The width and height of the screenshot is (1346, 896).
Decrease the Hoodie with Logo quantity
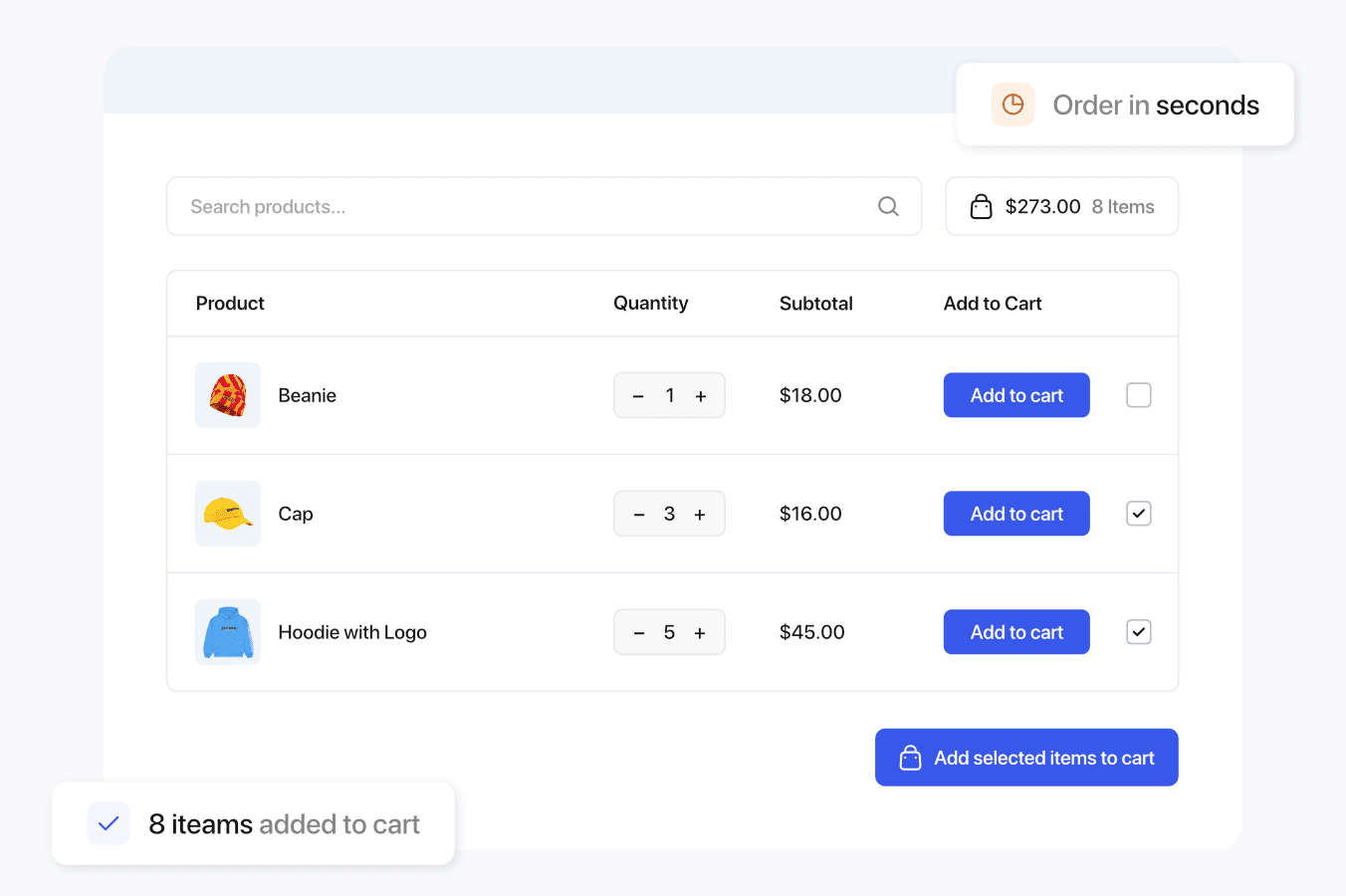[x=639, y=633]
